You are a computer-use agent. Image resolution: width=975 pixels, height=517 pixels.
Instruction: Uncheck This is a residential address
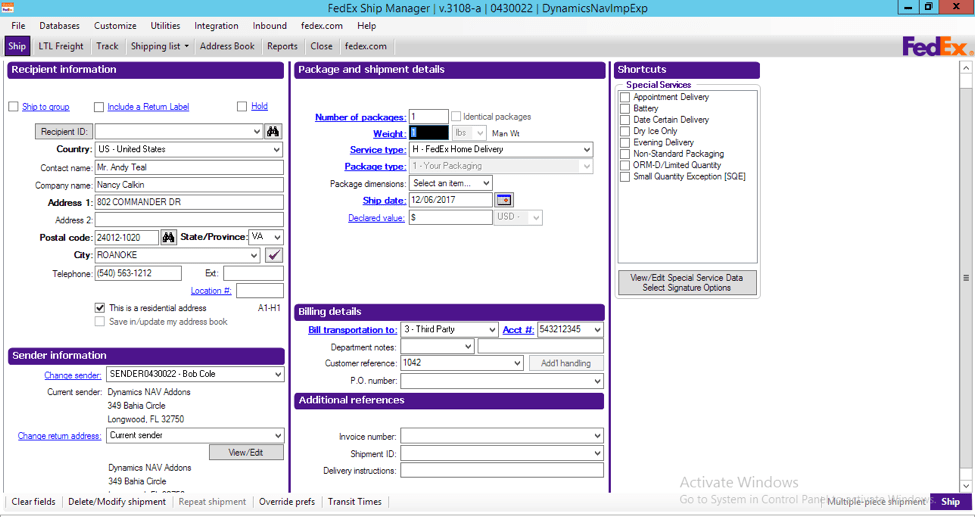tap(99, 308)
